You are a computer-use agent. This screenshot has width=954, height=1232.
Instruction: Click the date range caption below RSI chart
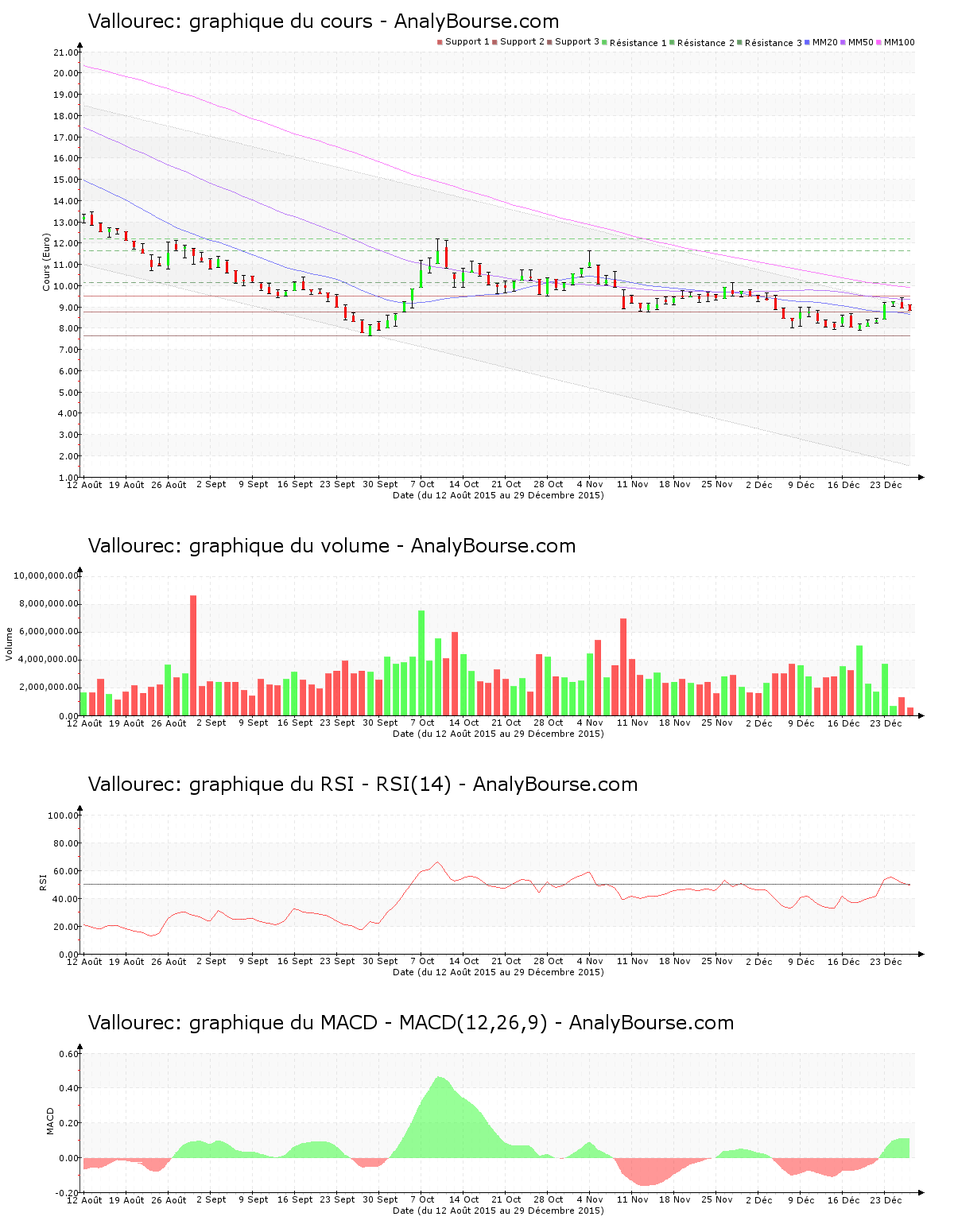498,972
